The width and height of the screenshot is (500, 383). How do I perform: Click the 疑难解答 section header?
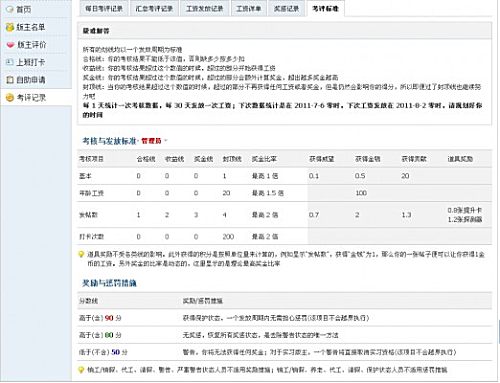(284, 31)
